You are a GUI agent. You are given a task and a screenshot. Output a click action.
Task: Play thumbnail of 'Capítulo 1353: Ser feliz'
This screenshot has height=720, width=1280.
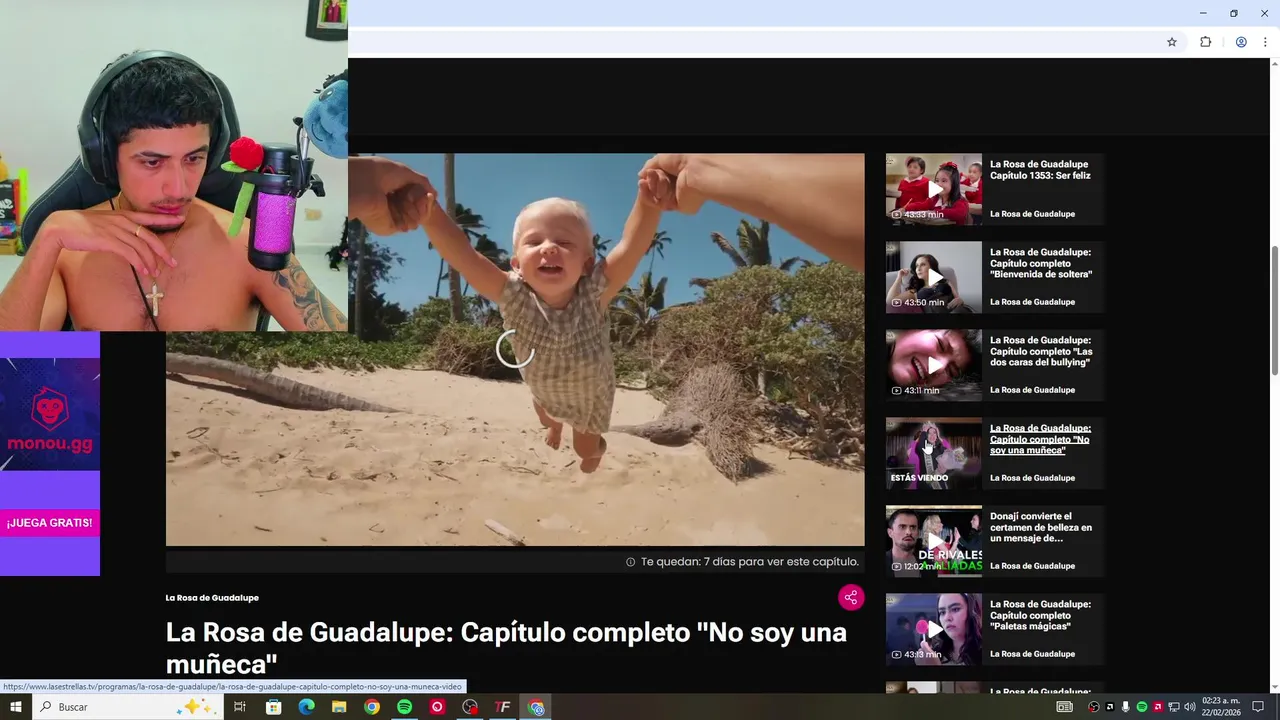(x=934, y=189)
